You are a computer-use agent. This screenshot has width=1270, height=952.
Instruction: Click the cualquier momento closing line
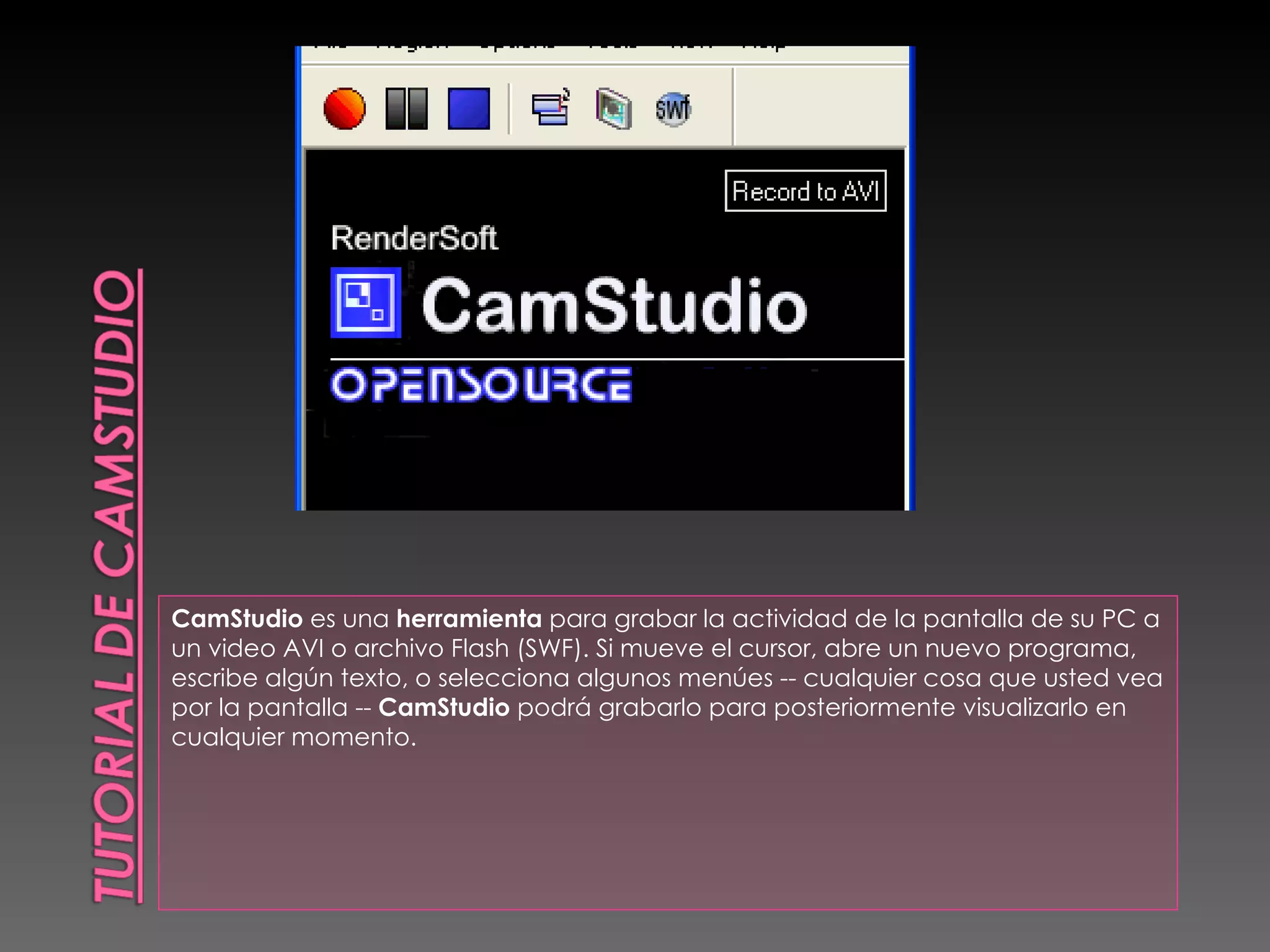293,737
